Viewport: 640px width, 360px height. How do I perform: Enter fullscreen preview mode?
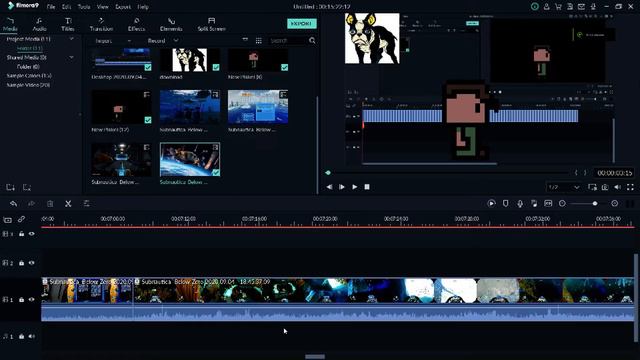click(x=631, y=187)
